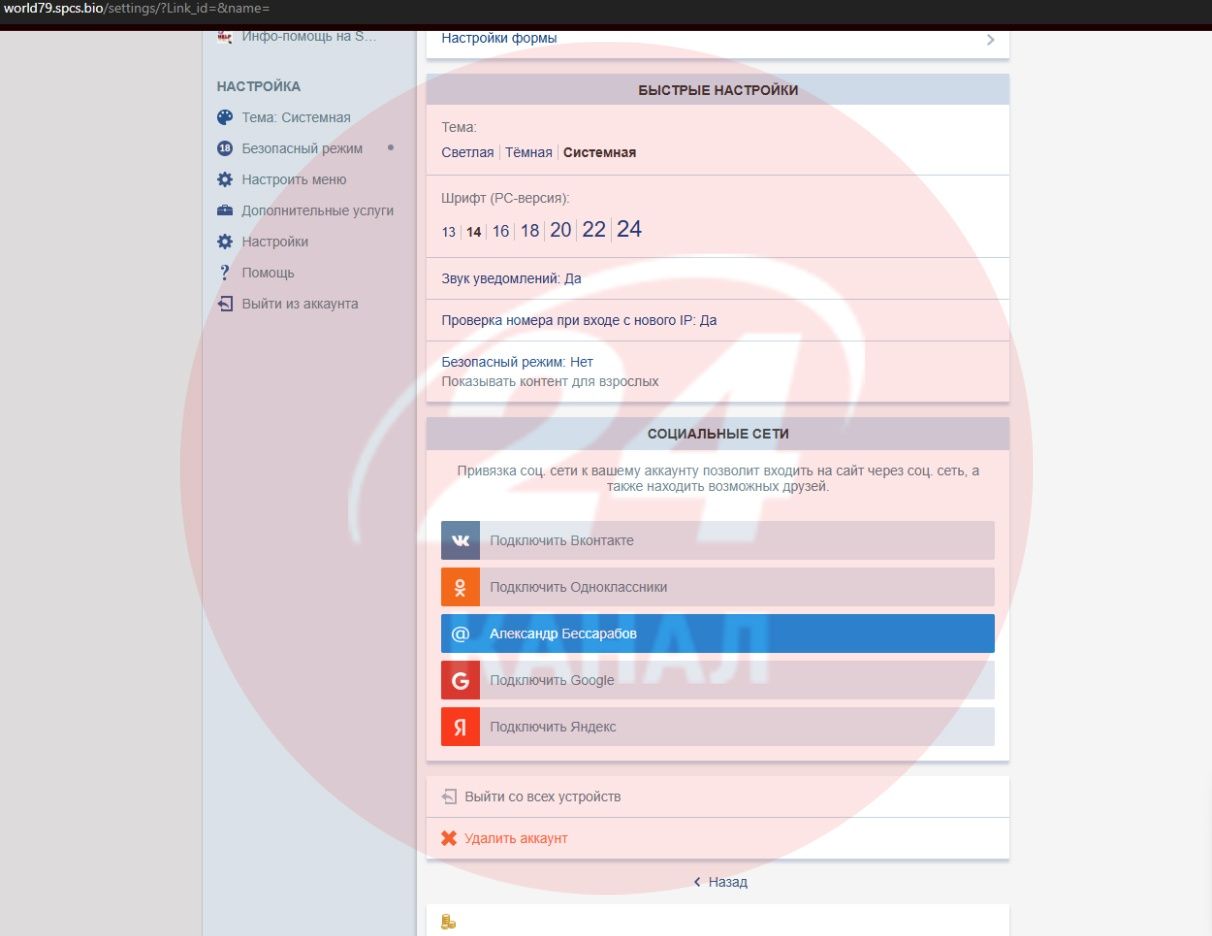Click the palette icon beside Тема: Системная
The image size is (1212, 936).
point(225,117)
